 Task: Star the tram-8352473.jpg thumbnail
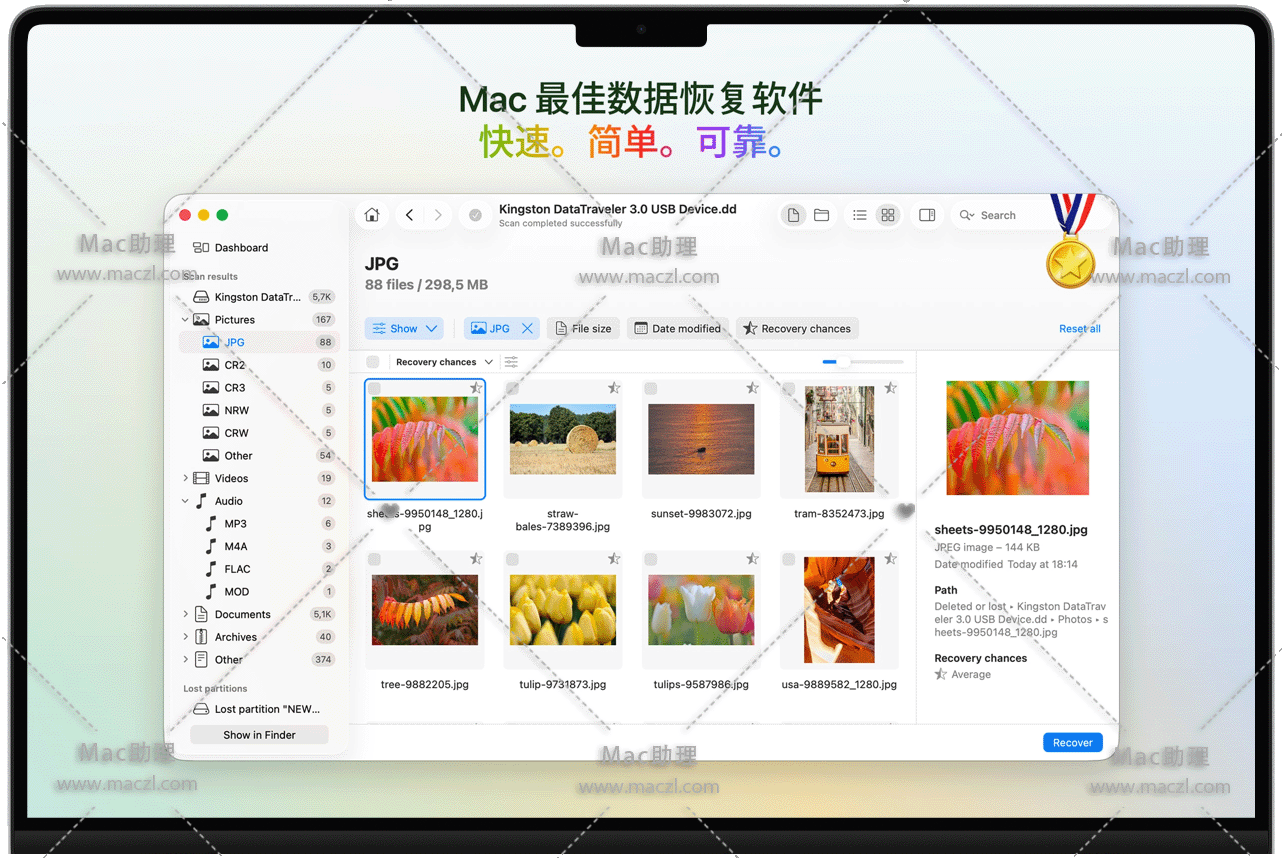(x=890, y=388)
